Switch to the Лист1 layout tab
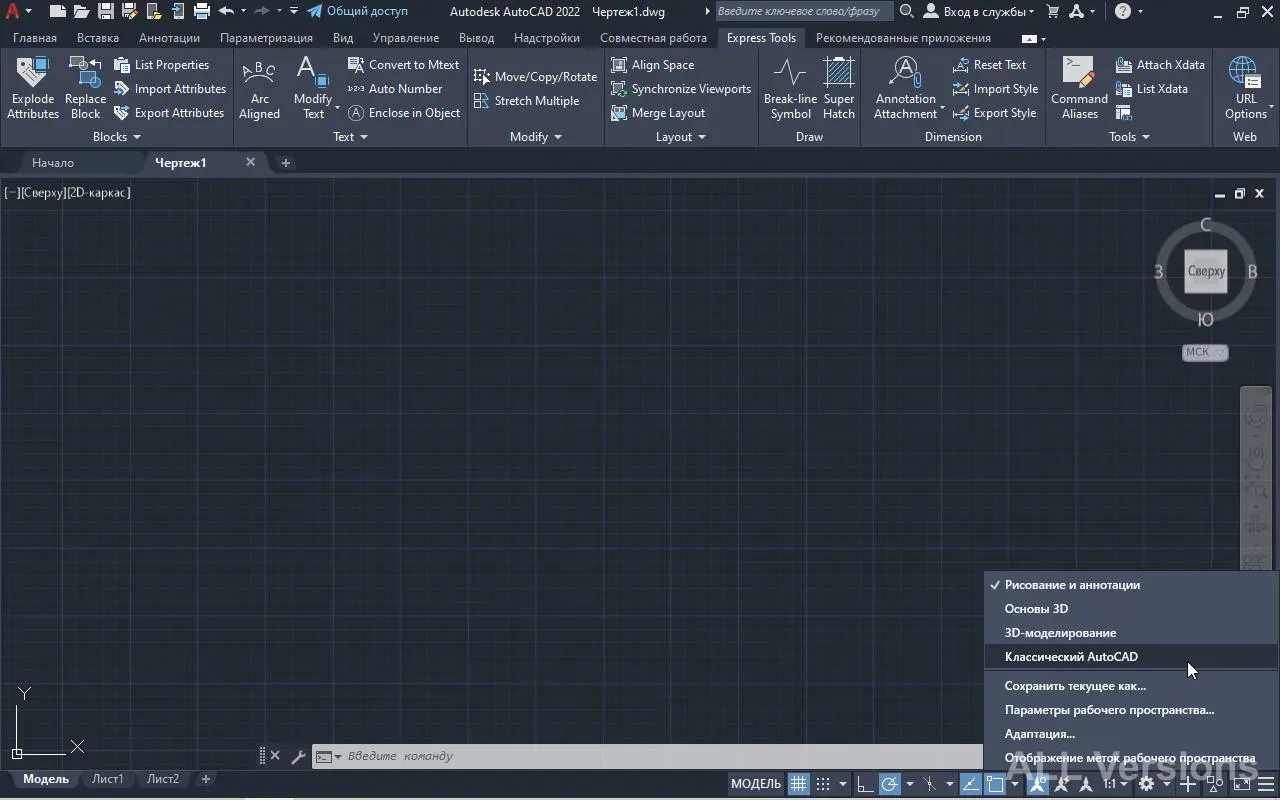 (x=107, y=779)
